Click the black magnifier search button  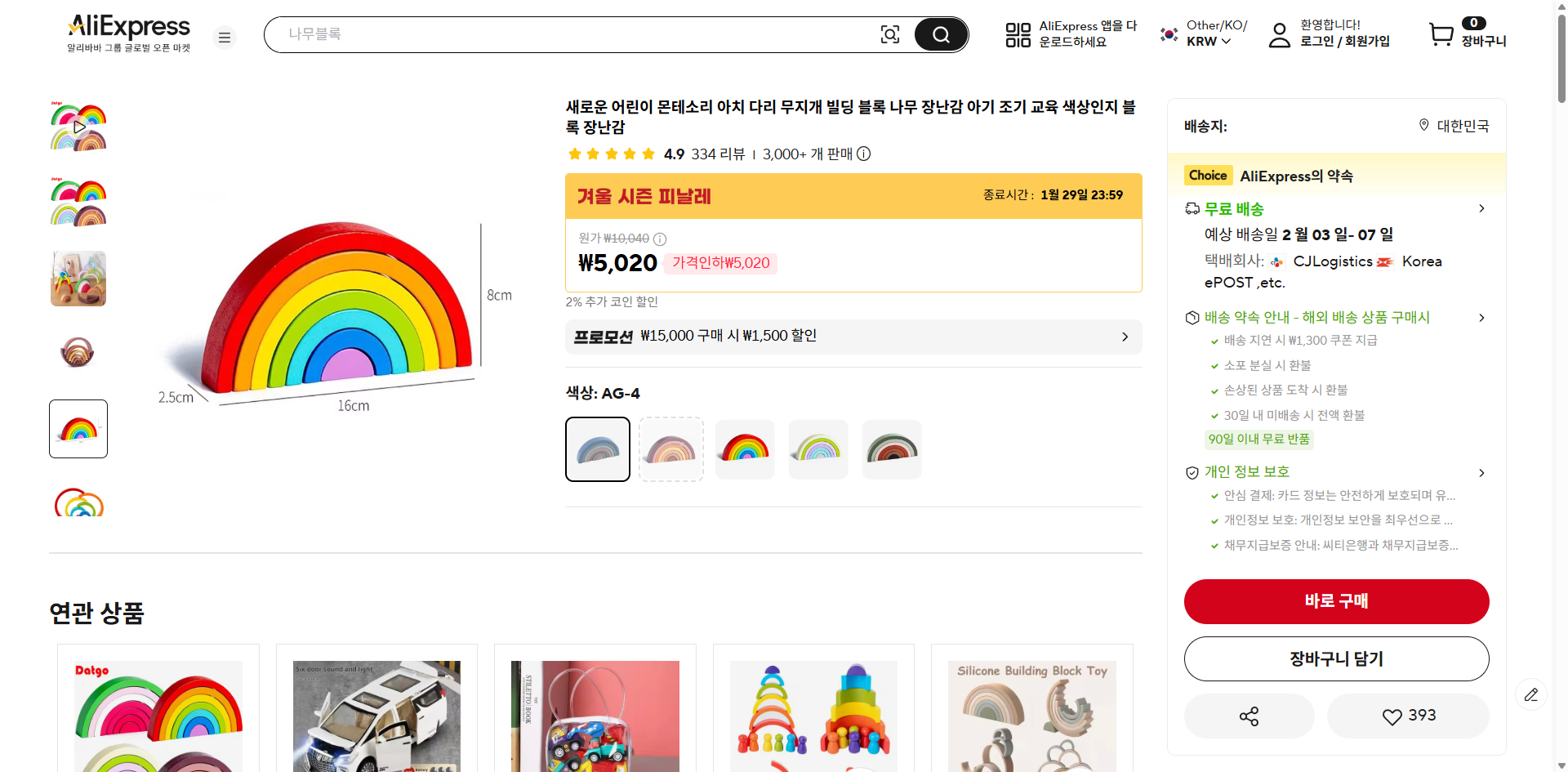[941, 34]
